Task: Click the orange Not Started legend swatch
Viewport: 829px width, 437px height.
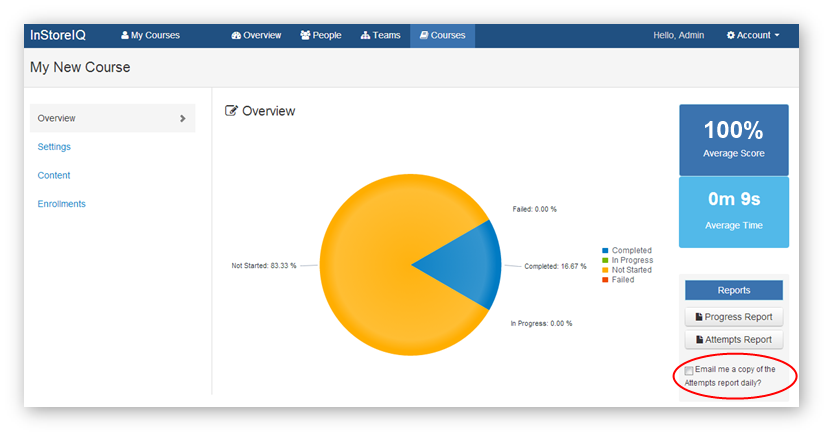Action: 605,270
